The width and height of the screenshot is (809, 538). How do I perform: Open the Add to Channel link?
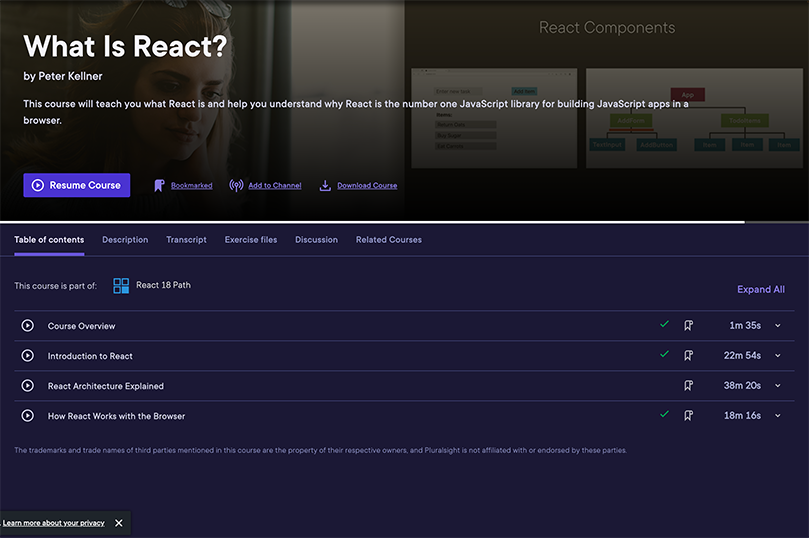coord(274,186)
